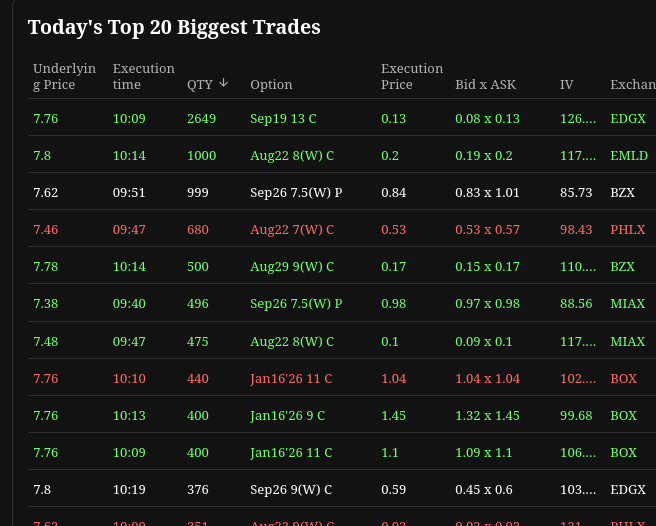Click underlying price 7.78

[46, 267]
